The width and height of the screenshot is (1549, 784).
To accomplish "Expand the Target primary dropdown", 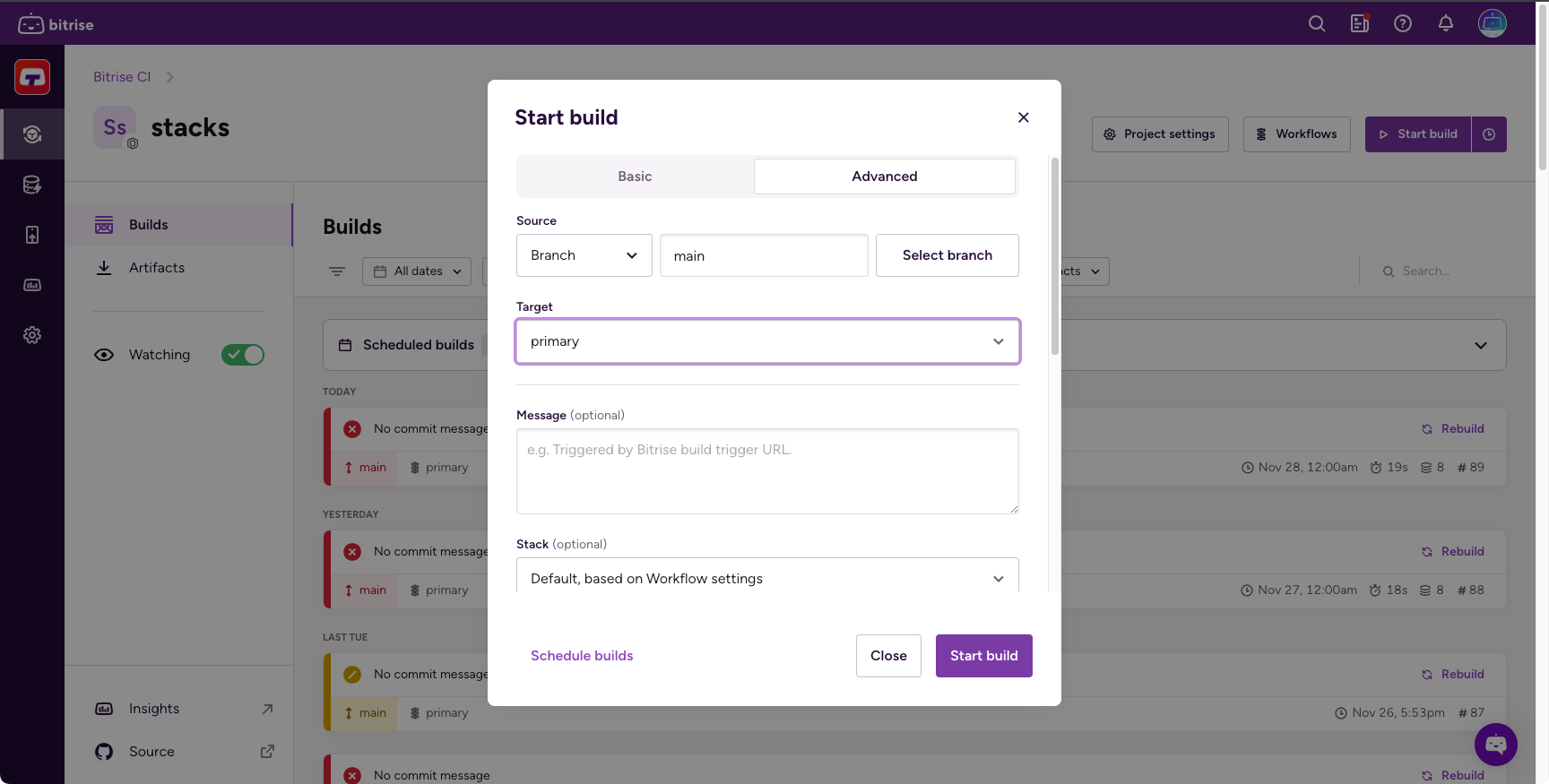I will point(767,341).
